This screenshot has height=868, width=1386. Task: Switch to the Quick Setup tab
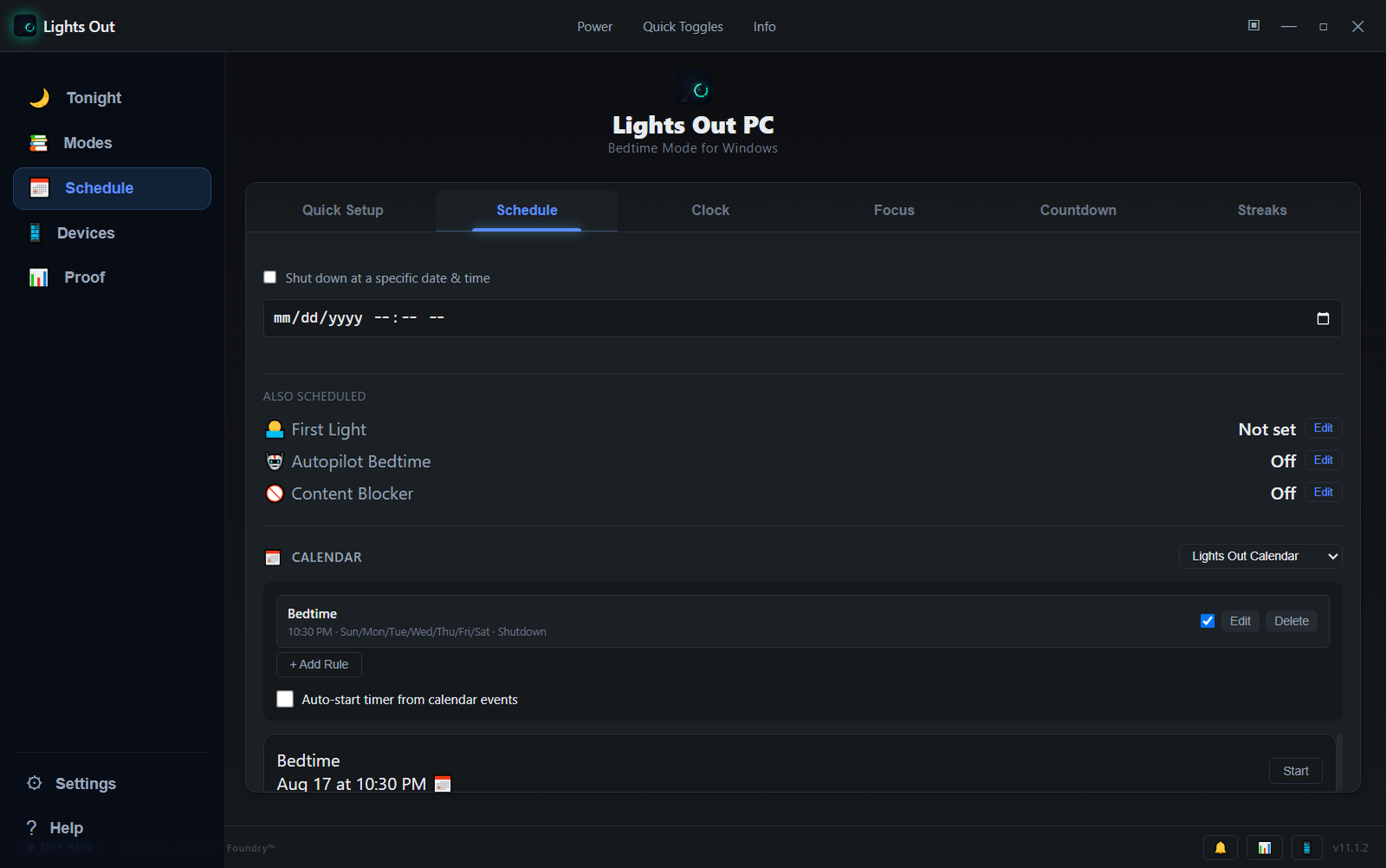tap(343, 211)
